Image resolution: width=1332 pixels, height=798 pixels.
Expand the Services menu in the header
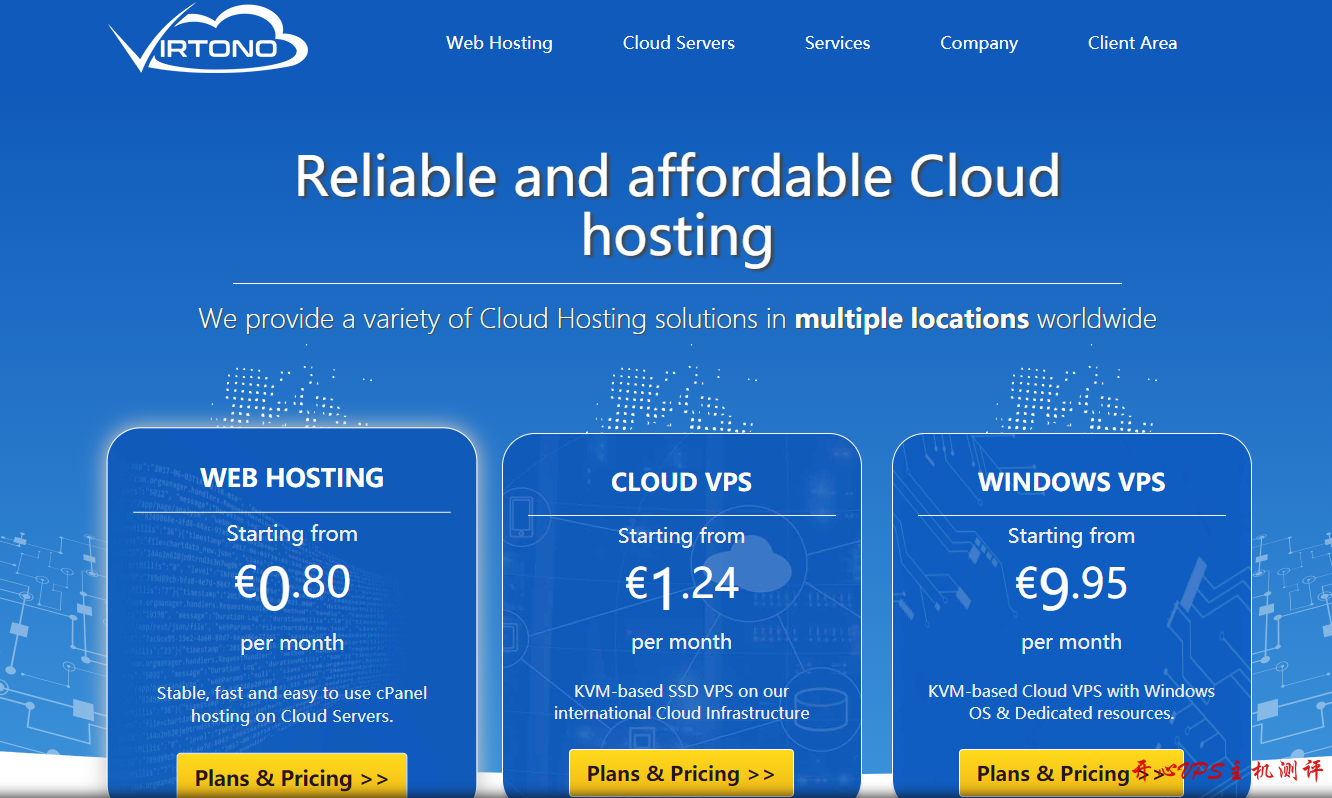(x=837, y=43)
